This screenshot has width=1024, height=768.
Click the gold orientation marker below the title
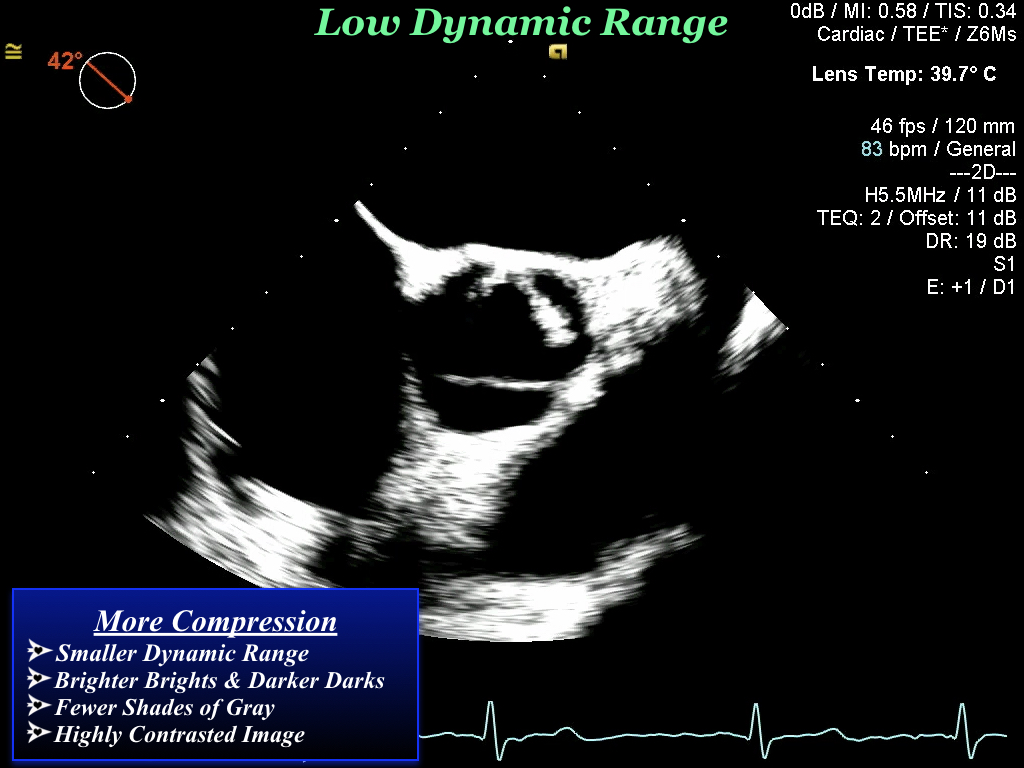pyautogui.click(x=559, y=54)
